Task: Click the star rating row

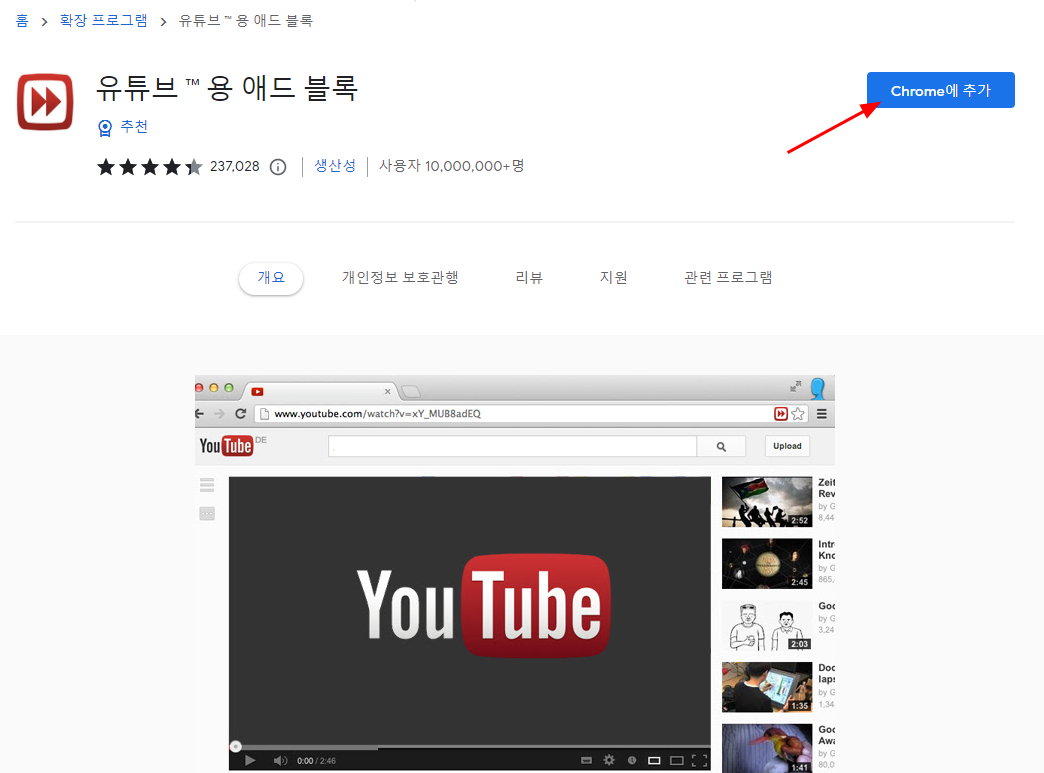Action: click(149, 166)
